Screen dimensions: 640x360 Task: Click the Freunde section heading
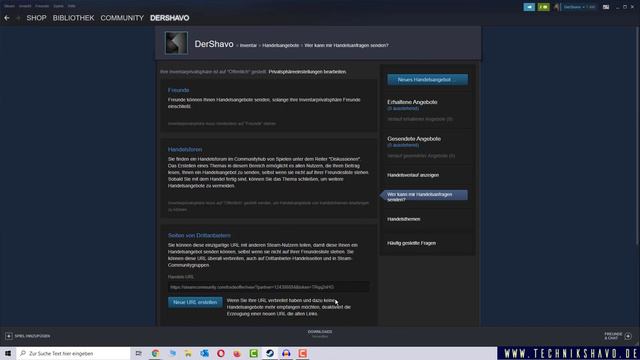(178, 90)
